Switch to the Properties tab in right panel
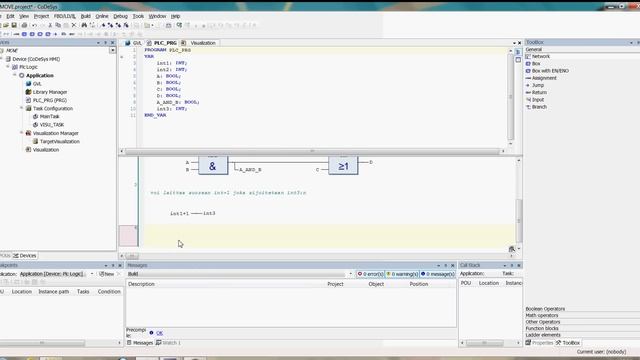The width and height of the screenshot is (640, 360). pos(539,343)
